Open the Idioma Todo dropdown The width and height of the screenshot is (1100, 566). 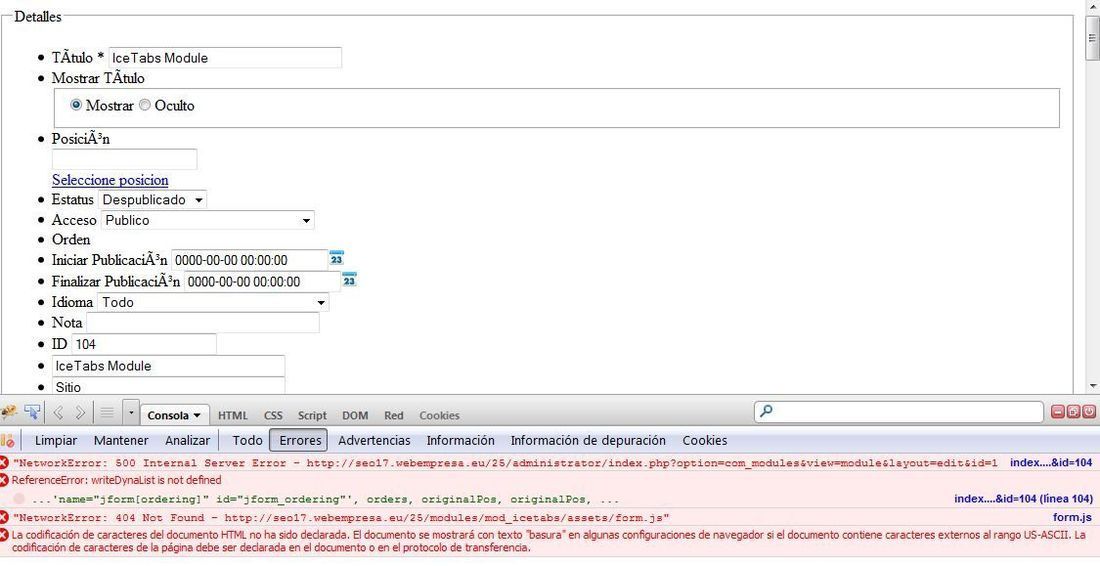coord(213,302)
